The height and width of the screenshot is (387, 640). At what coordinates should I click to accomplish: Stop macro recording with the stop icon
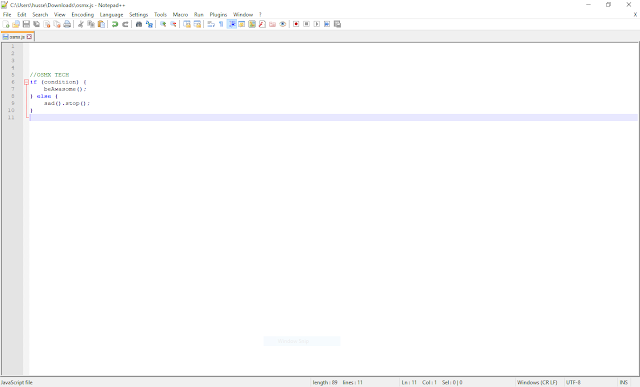[x=306, y=24]
